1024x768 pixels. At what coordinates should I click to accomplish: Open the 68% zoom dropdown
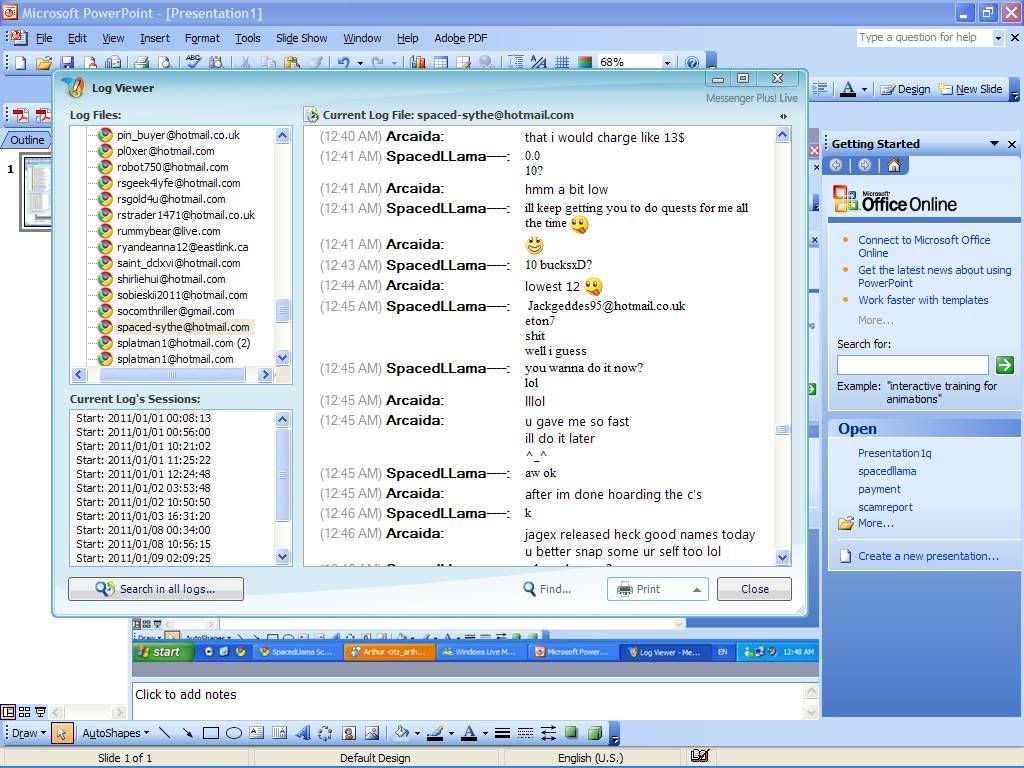click(667, 63)
